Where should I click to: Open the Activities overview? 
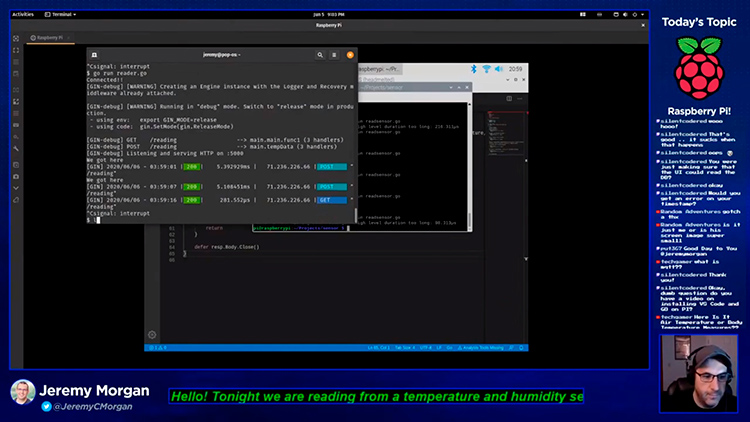pos(23,14)
